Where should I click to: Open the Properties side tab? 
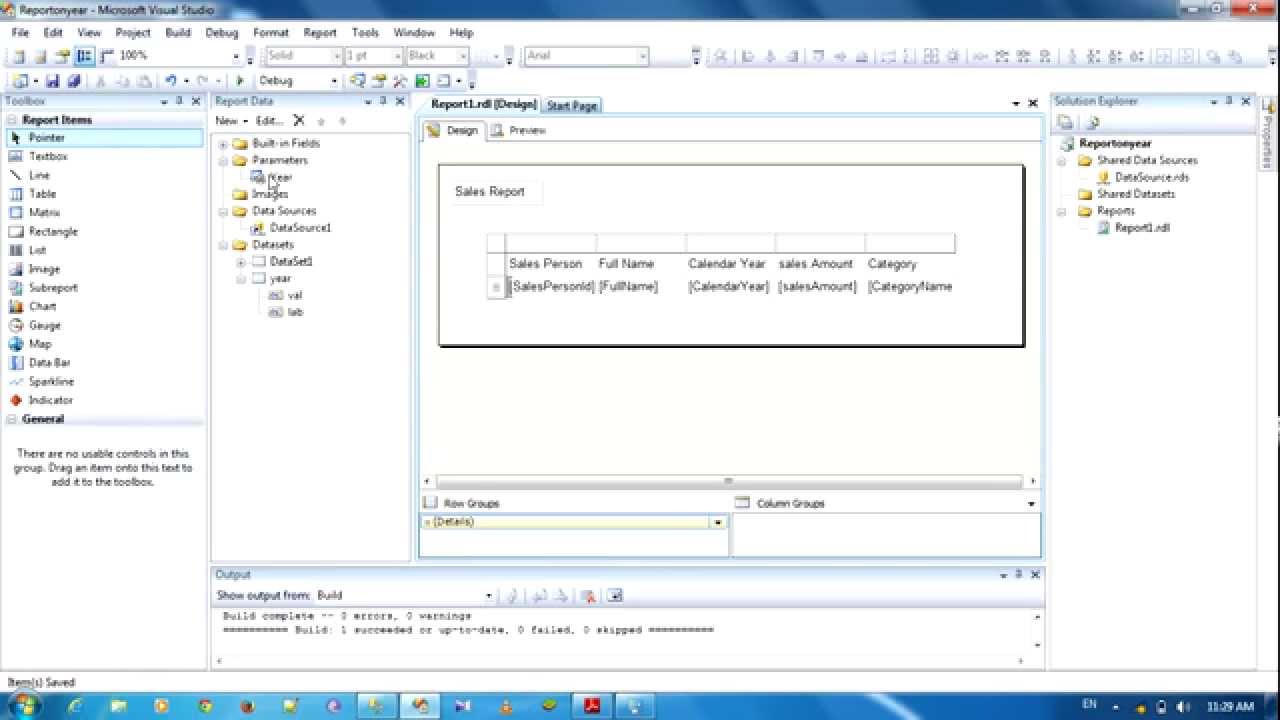[1268, 135]
